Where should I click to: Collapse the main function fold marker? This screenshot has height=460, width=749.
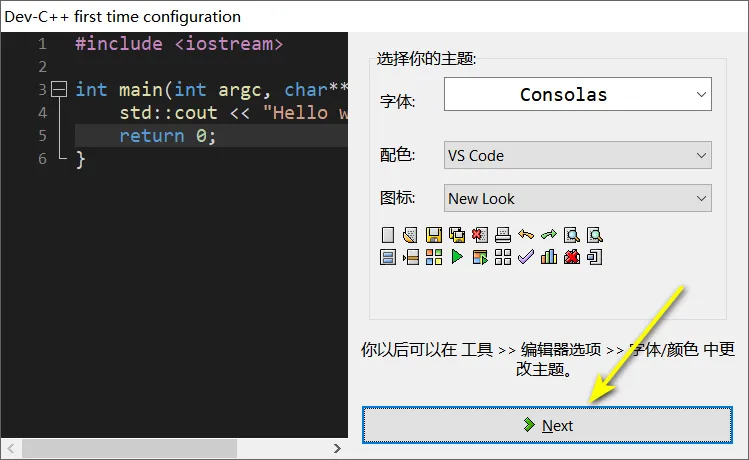57,89
